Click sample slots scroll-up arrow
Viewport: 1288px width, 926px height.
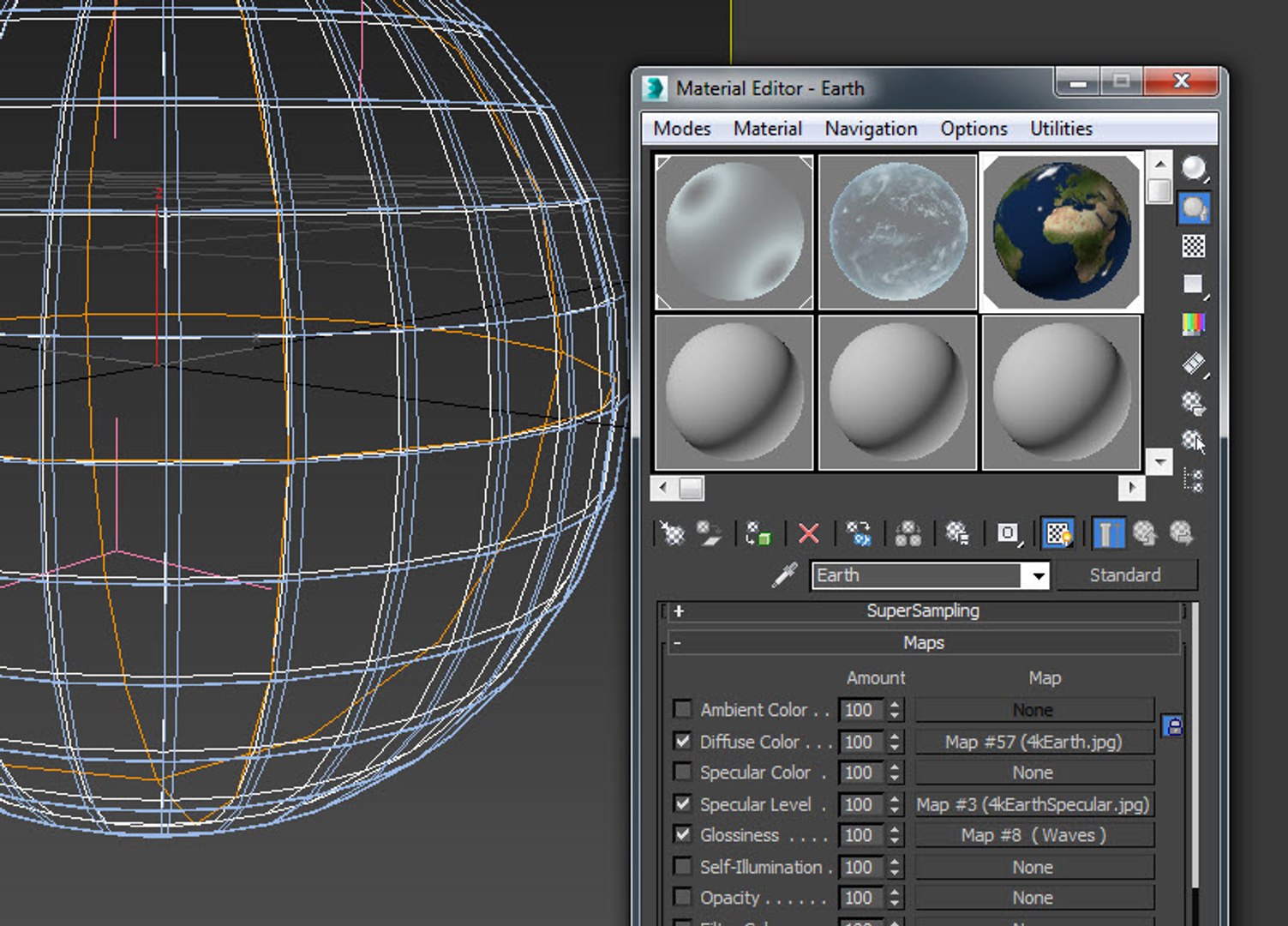1159,163
